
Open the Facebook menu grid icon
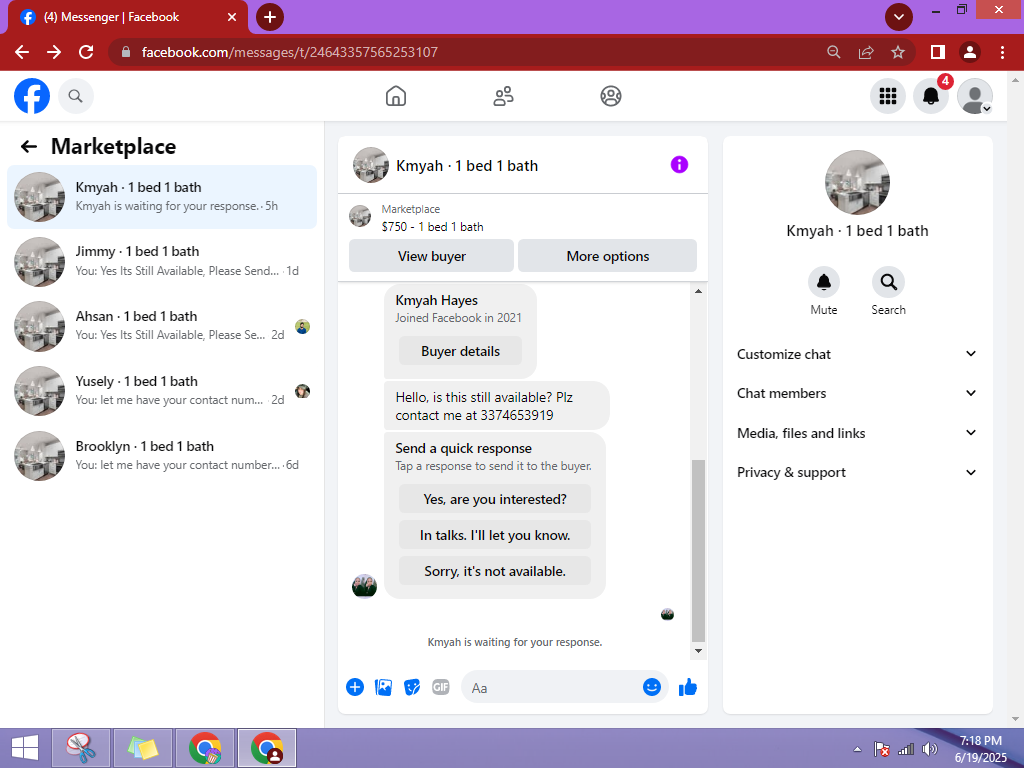coord(888,96)
